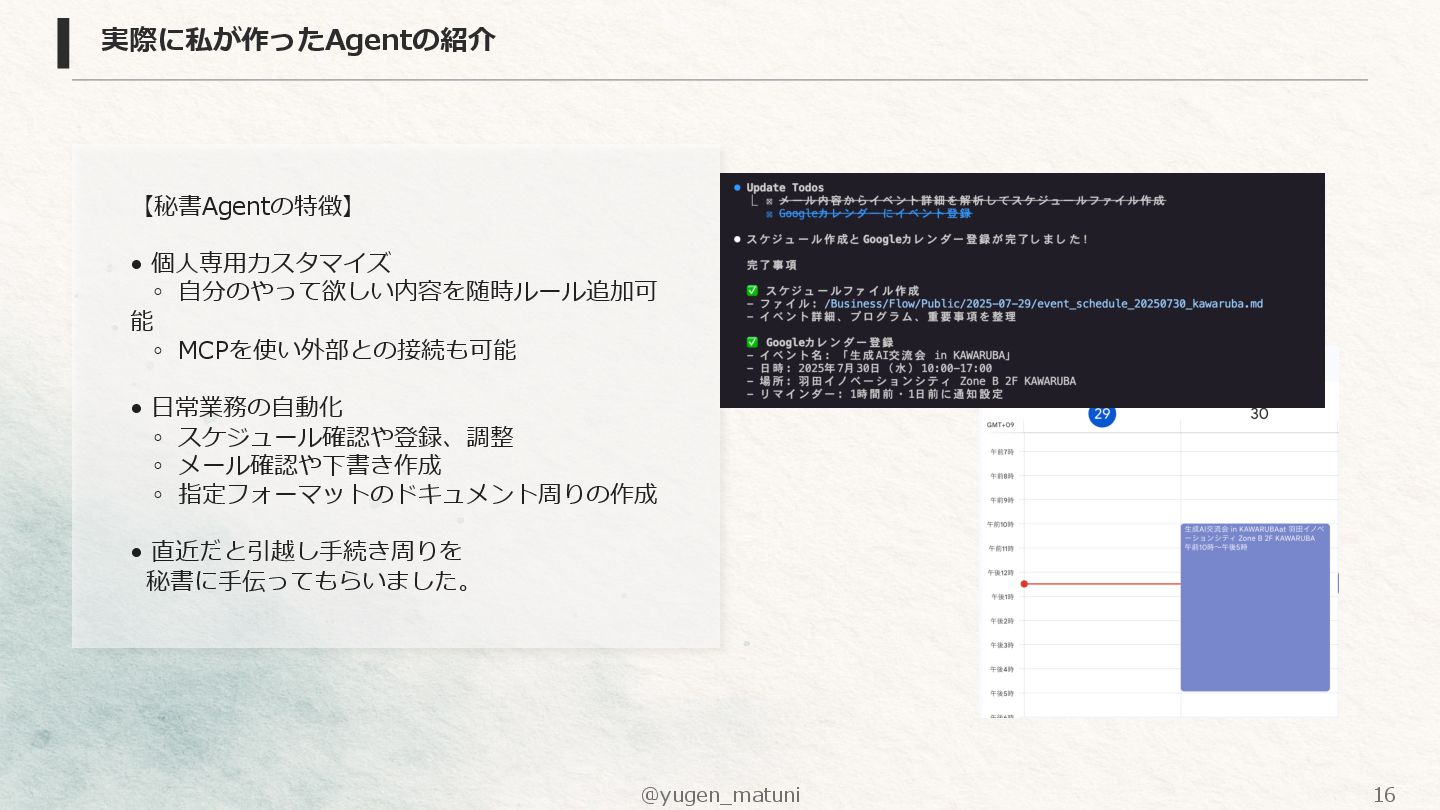Click the 完了事項 heading in terminal
This screenshot has width=1440, height=810.
point(771,265)
